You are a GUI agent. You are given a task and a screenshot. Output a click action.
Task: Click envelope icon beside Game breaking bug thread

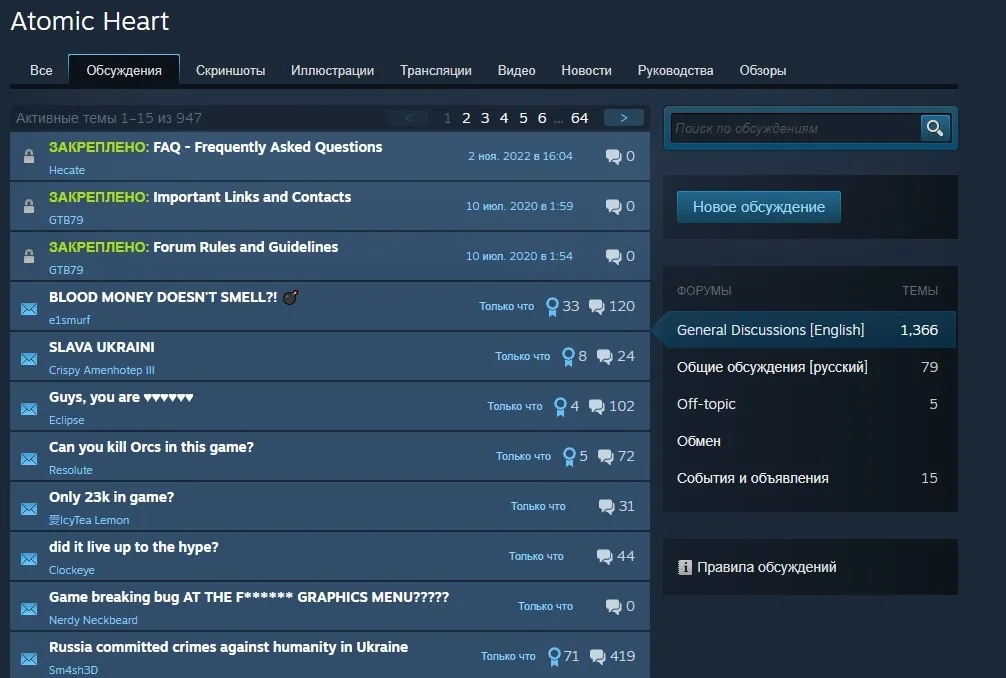point(29,609)
